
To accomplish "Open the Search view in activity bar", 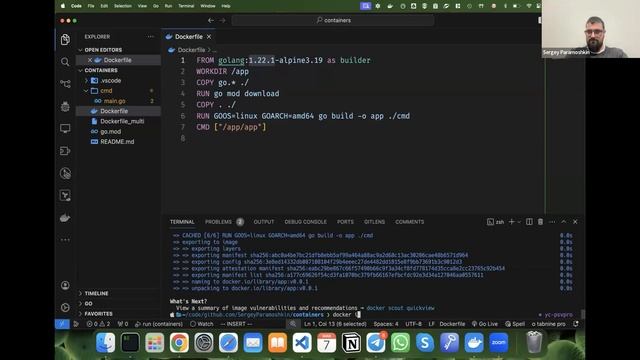I will click(x=65, y=62).
